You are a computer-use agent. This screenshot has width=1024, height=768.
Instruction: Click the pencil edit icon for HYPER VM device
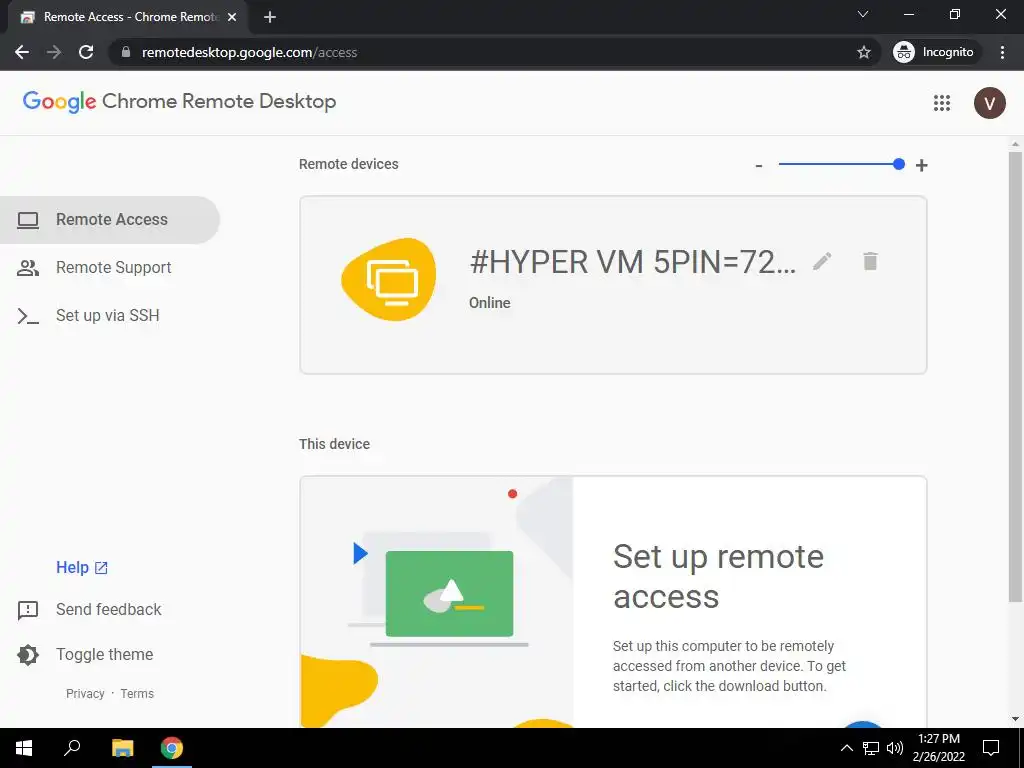point(822,261)
